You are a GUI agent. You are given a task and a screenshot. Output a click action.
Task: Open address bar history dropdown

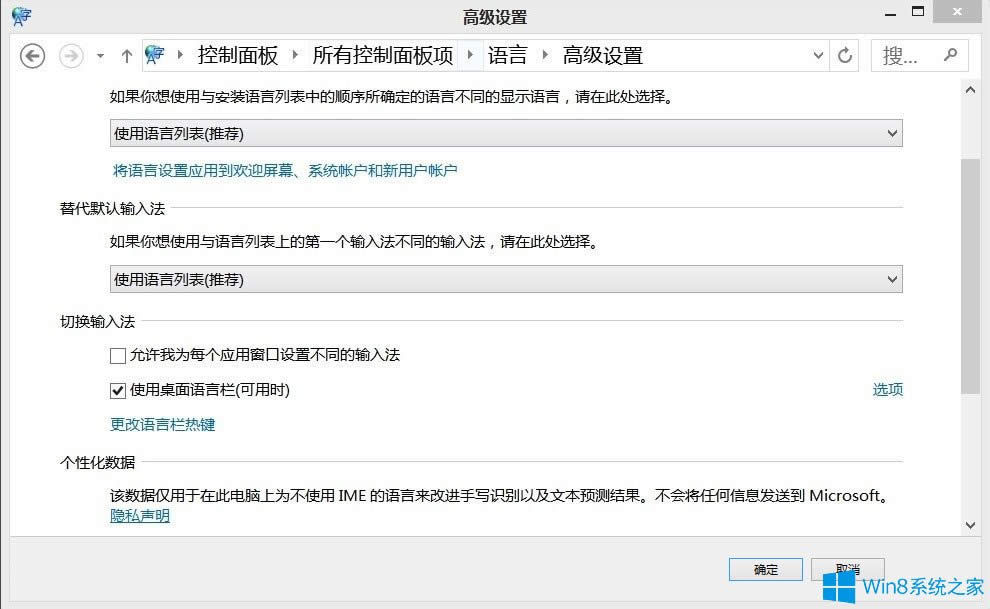pos(818,56)
